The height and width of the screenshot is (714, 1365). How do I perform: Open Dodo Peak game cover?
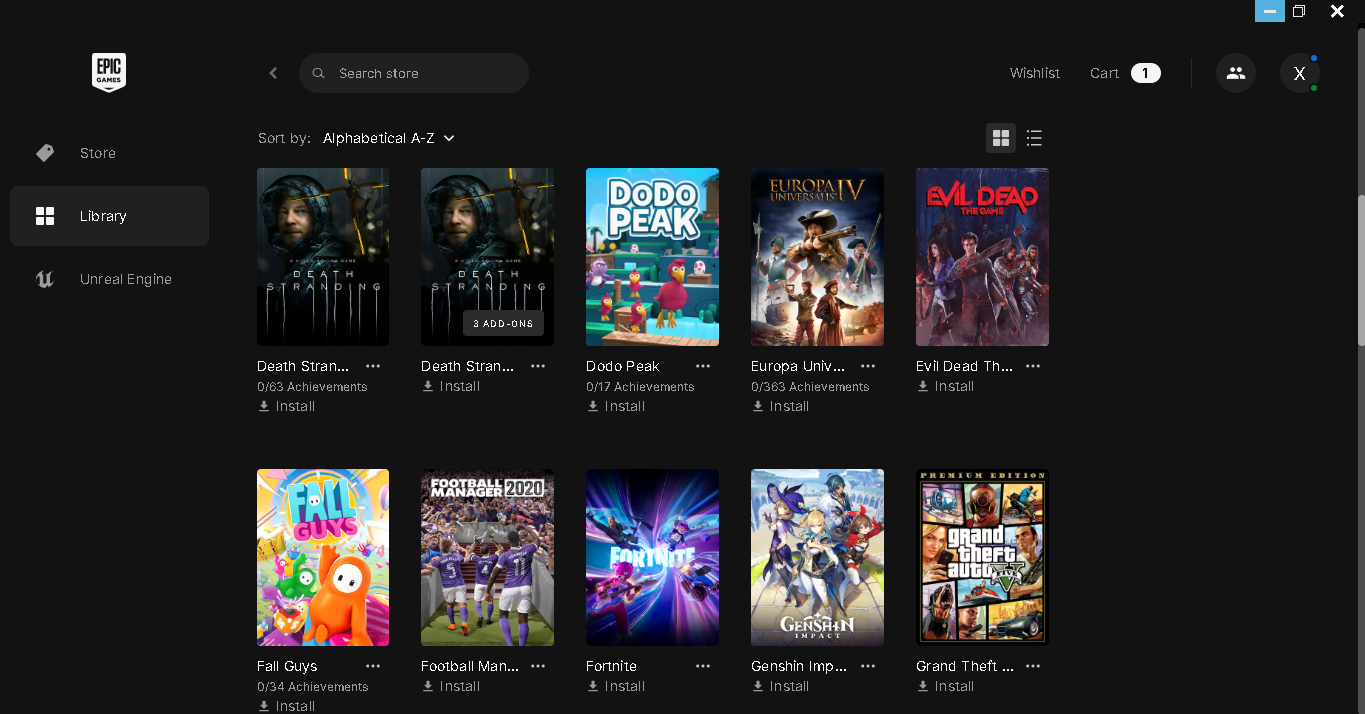(x=652, y=257)
